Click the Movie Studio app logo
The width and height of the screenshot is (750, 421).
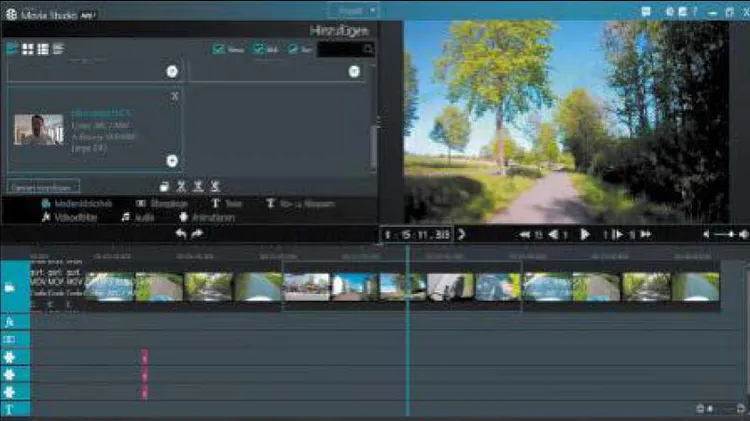pyautogui.click(x=11, y=14)
